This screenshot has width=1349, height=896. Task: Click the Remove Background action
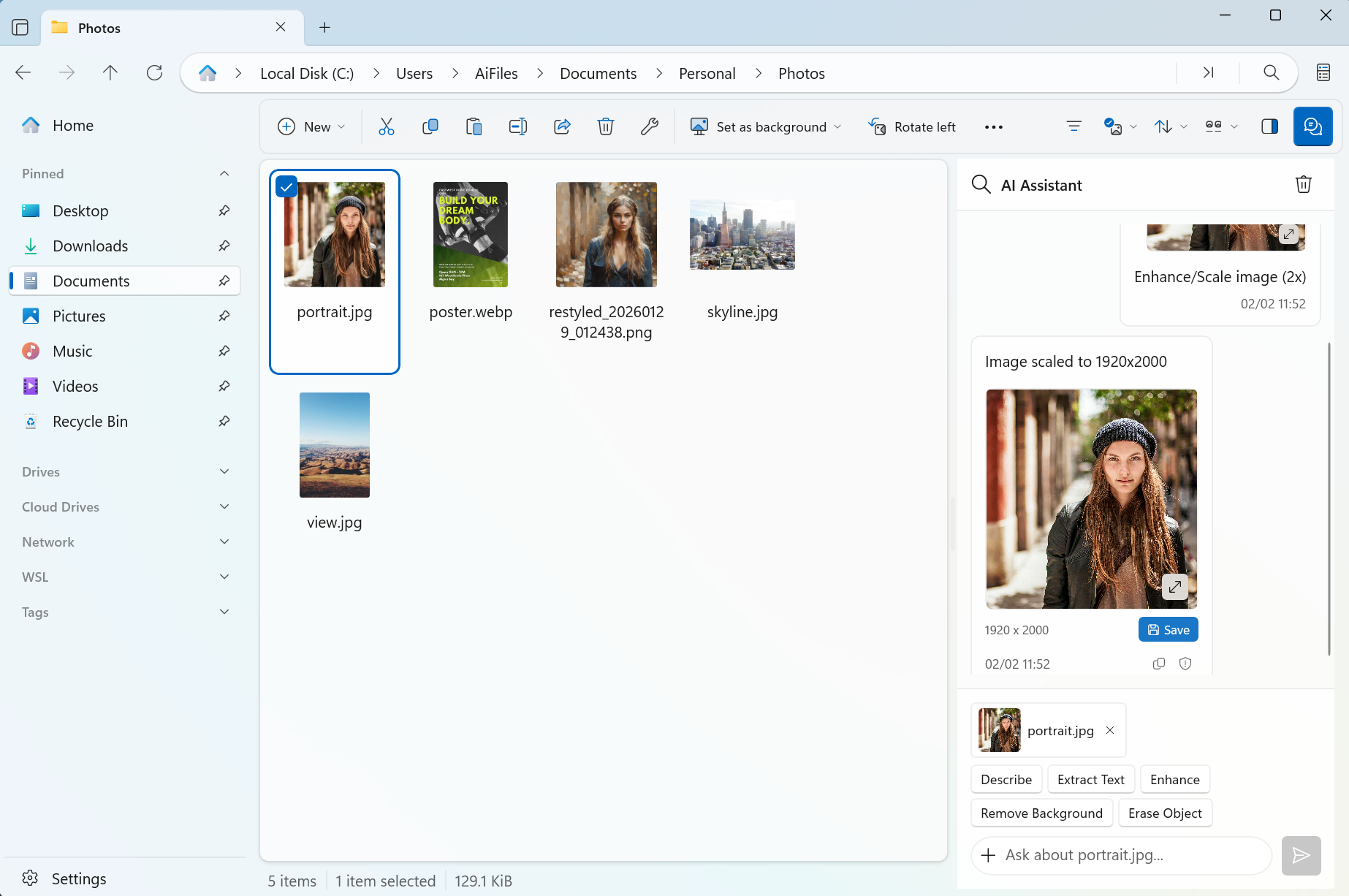(1041, 813)
